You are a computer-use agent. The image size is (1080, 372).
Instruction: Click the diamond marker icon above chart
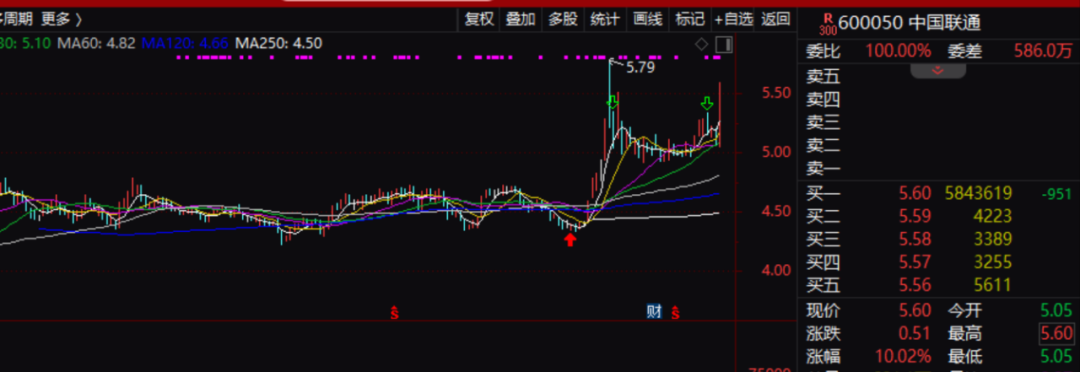click(701, 45)
